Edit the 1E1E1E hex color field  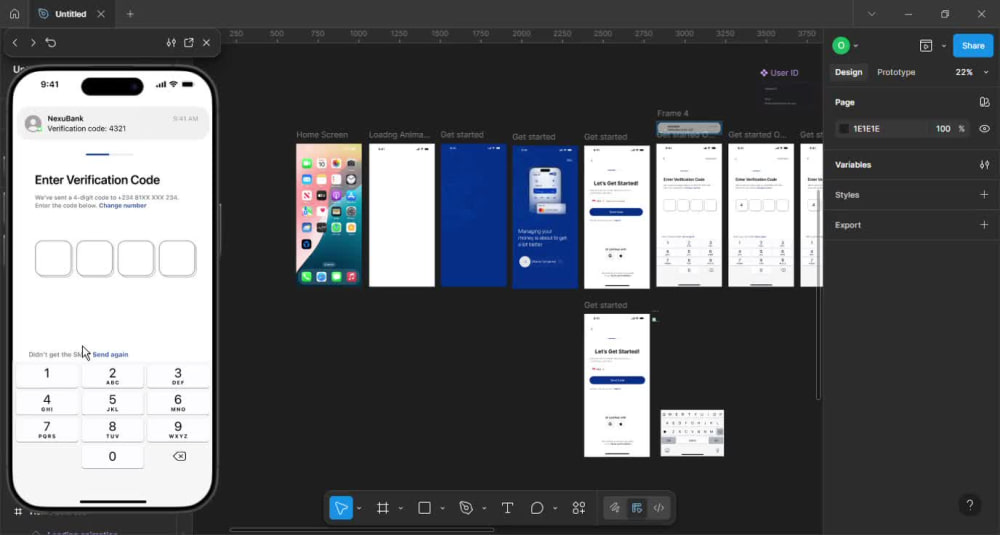880,129
